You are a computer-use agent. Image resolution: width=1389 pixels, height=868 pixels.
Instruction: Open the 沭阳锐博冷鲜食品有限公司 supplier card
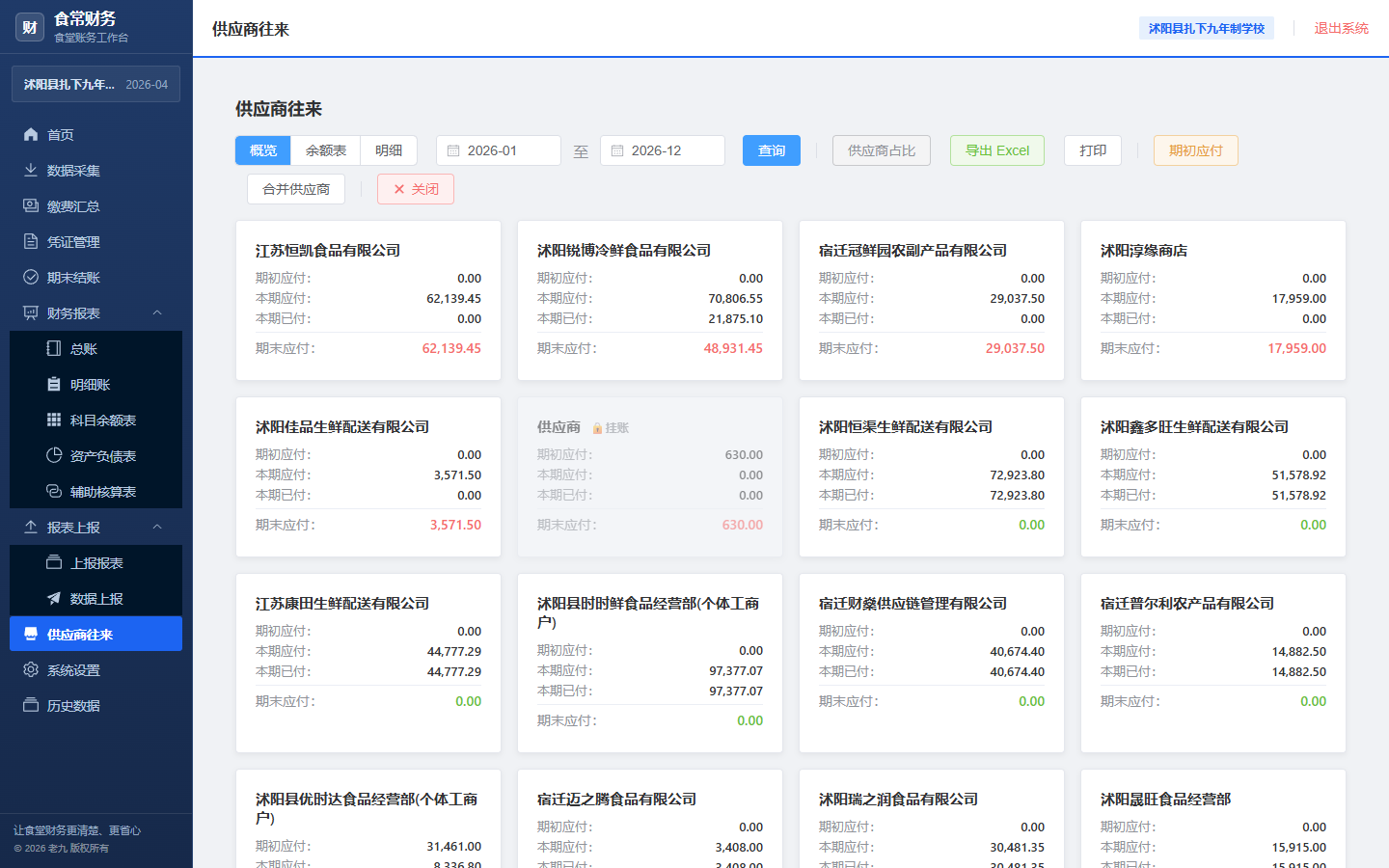650,301
